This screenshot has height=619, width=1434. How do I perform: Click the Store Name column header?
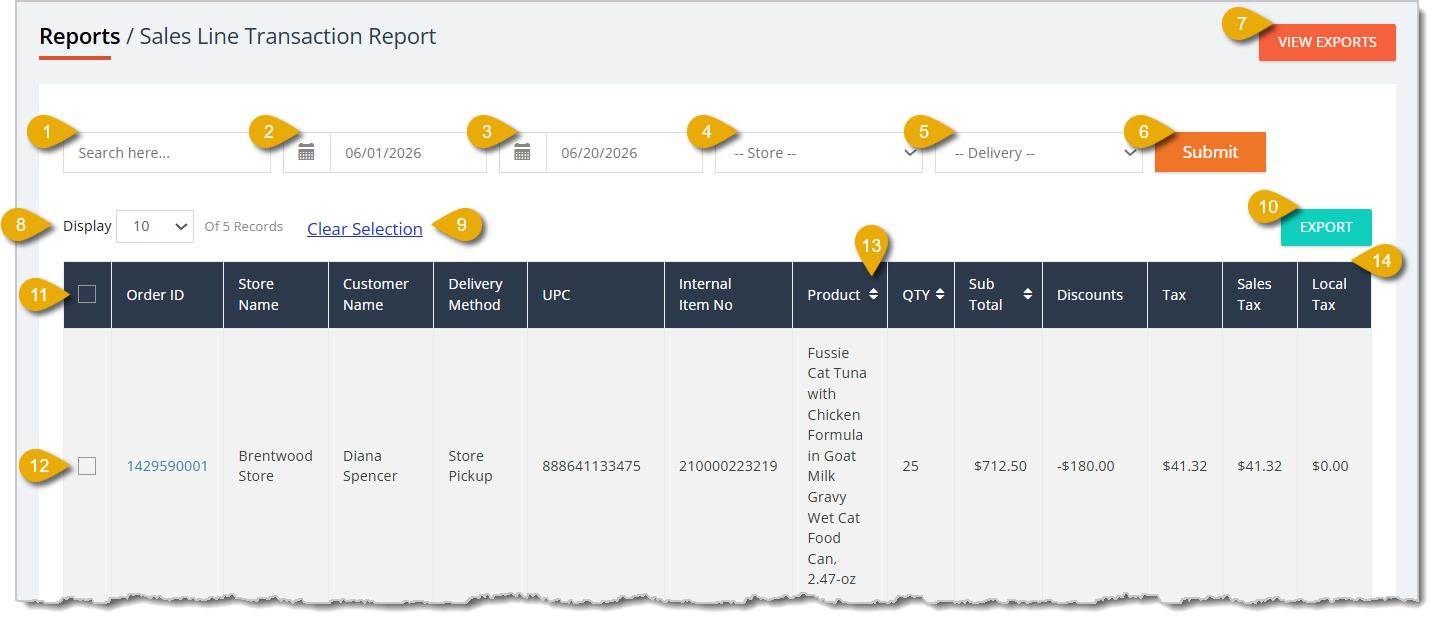click(x=276, y=295)
